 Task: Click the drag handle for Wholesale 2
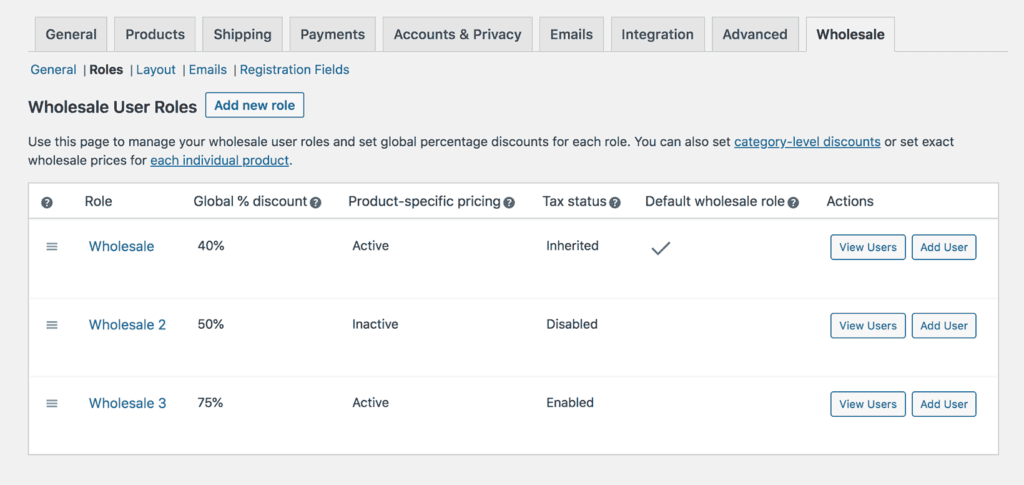[x=52, y=325]
